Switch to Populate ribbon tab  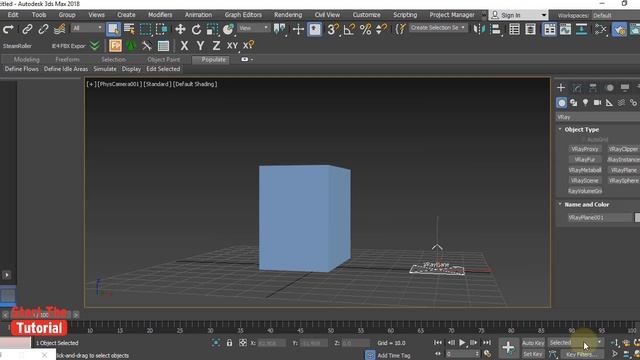click(x=213, y=60)
